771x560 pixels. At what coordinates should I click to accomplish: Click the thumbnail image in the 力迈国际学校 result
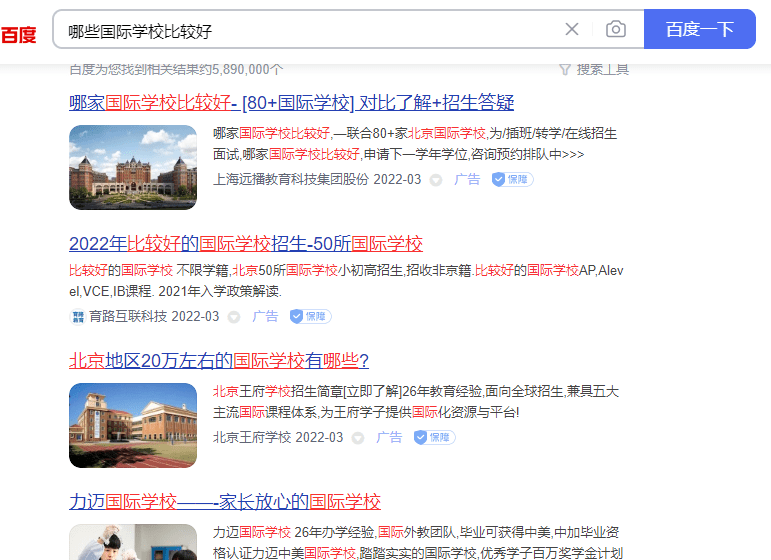[x=133, y=542]
